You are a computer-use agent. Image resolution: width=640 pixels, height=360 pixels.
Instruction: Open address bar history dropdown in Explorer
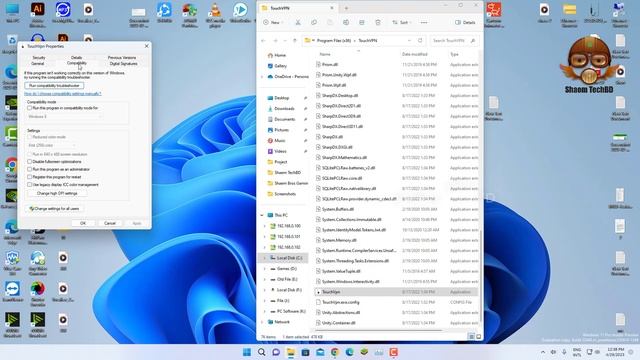[409, 40]
